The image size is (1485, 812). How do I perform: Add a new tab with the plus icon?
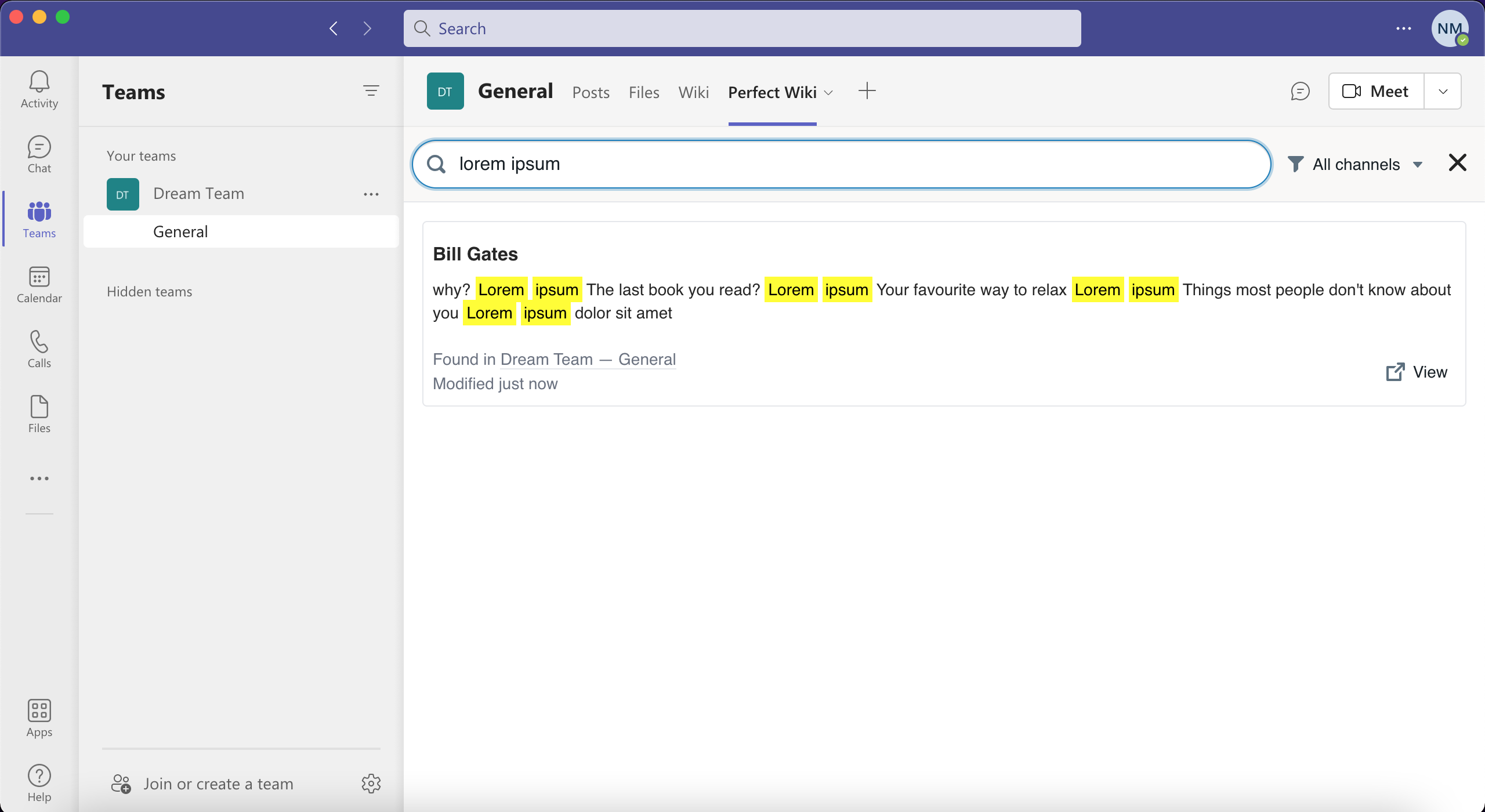click(x=866, y=90)
